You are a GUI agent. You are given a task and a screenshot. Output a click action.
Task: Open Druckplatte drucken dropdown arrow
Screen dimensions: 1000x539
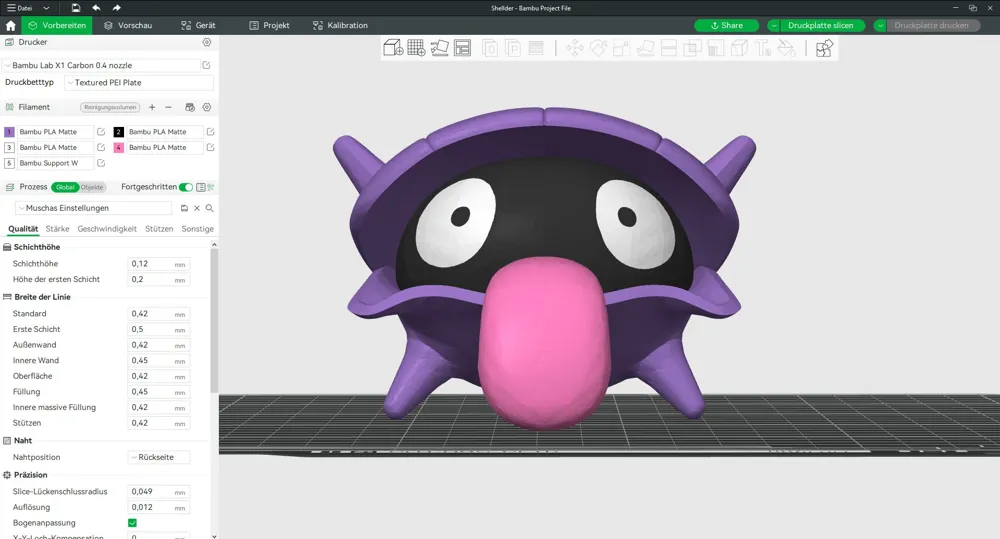[x=880, y=26]
